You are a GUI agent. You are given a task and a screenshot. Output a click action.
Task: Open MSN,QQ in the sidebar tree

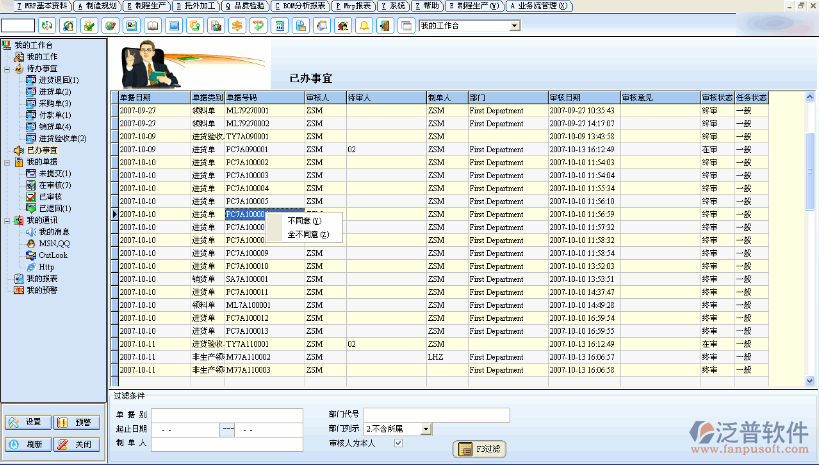tap(53, 243)
